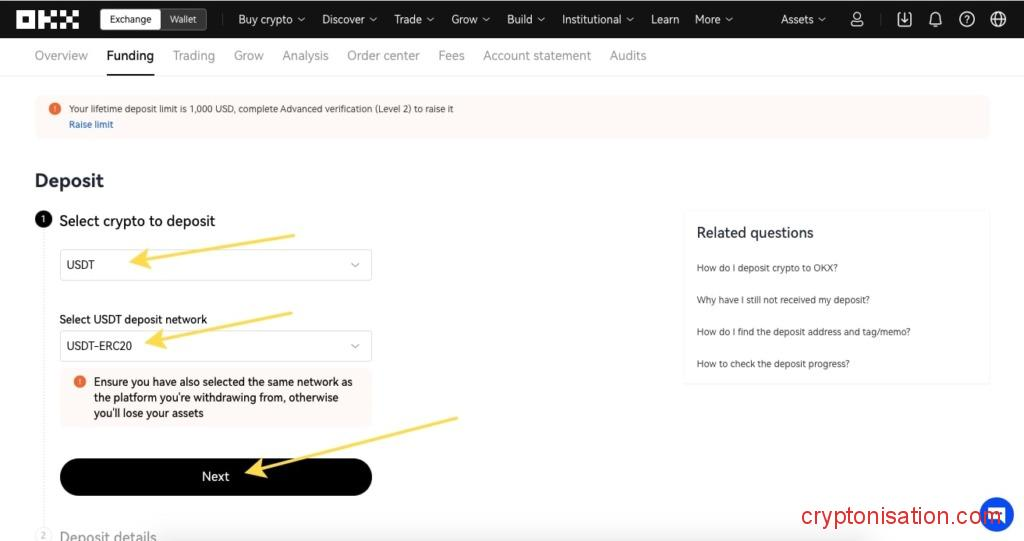
Task: Click the globe language icon
Action: pos(997,19)
